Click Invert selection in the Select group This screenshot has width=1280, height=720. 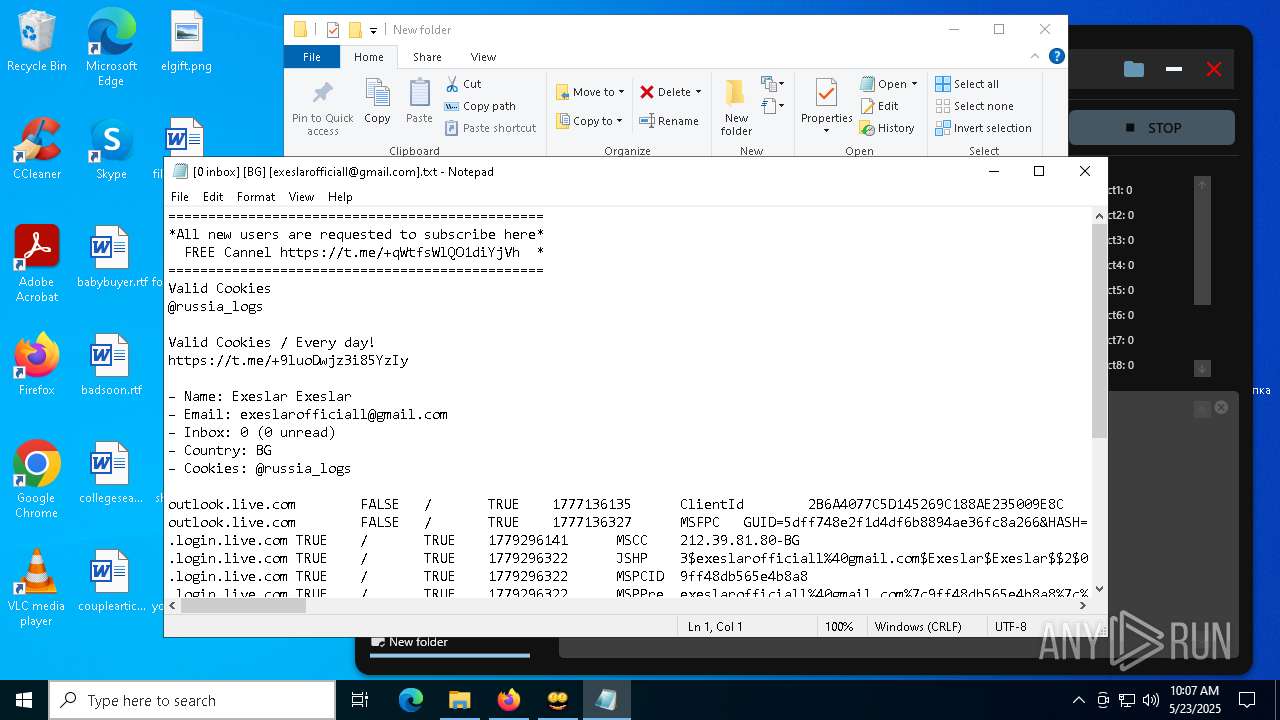click(x=983, y=128)
